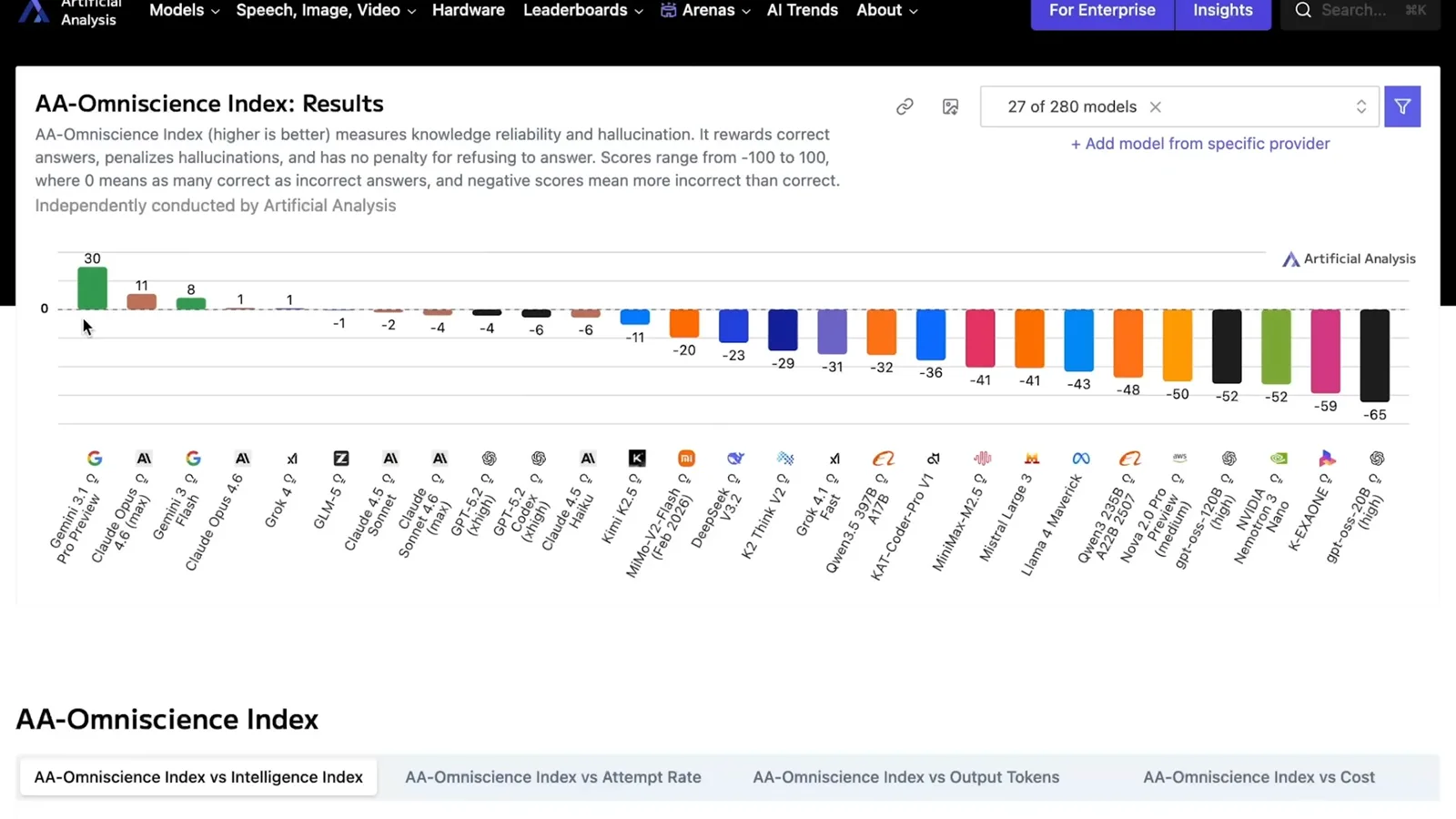The image size is (1456, 819).
Task: Click the For Enterprise button
Action: click(1102, 11)
